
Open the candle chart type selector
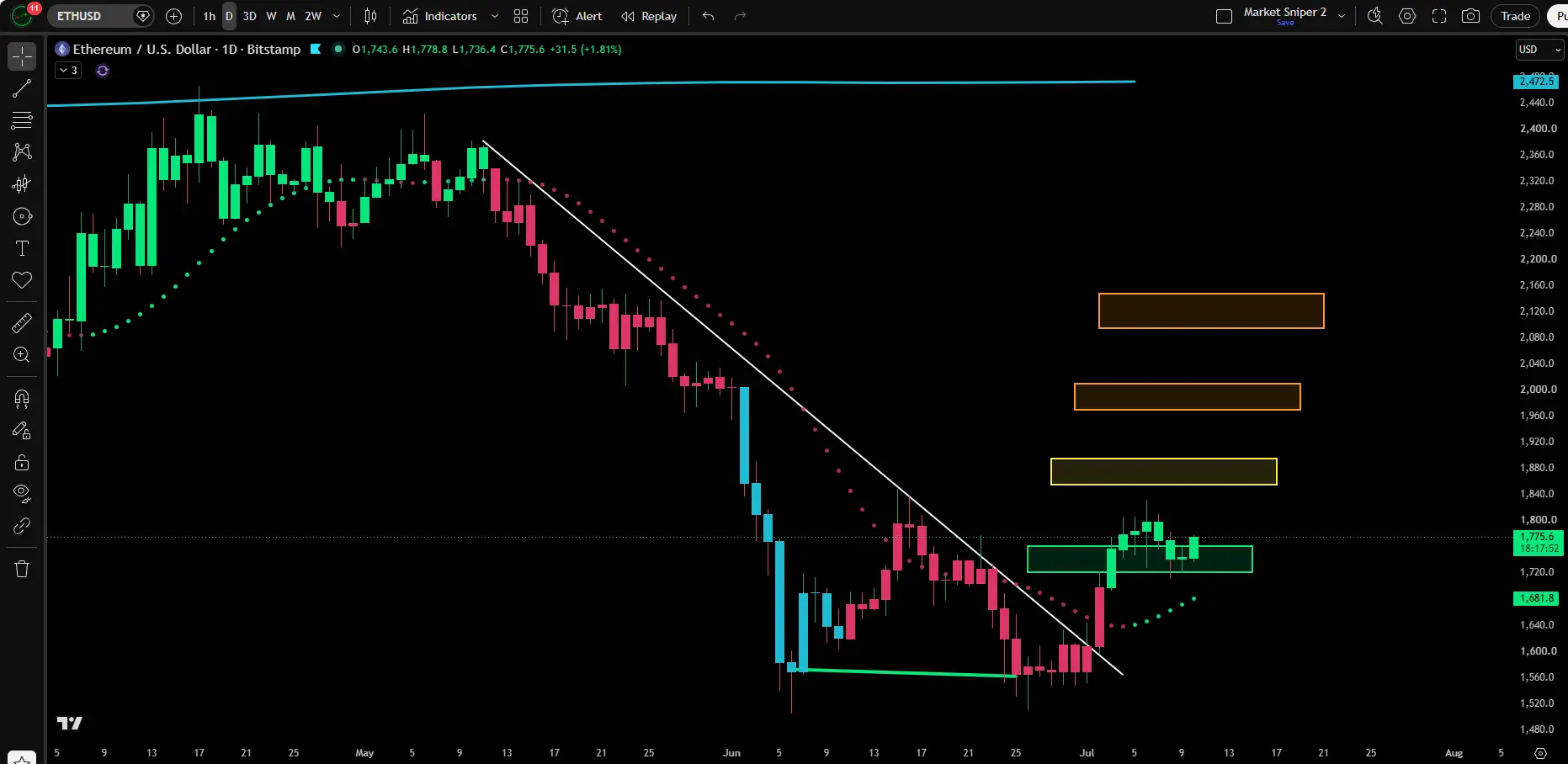point(370,16)
